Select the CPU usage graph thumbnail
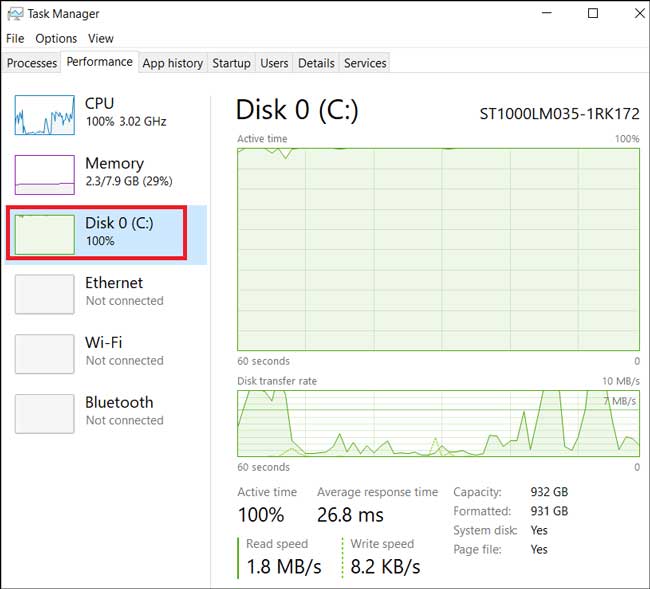 pos(45,115)
